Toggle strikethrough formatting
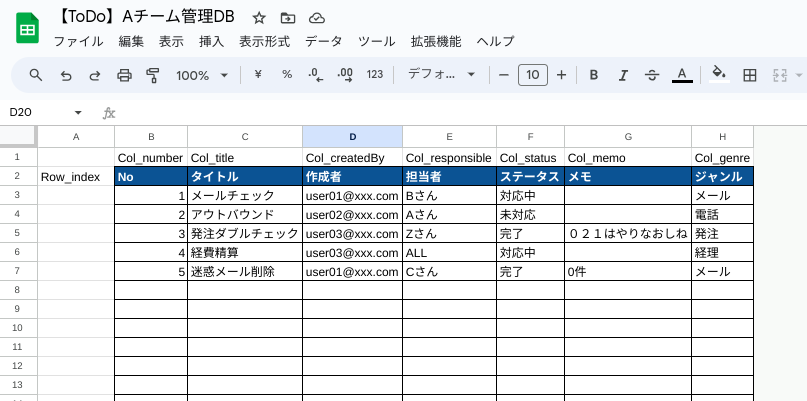 click(x=652, y=75)
